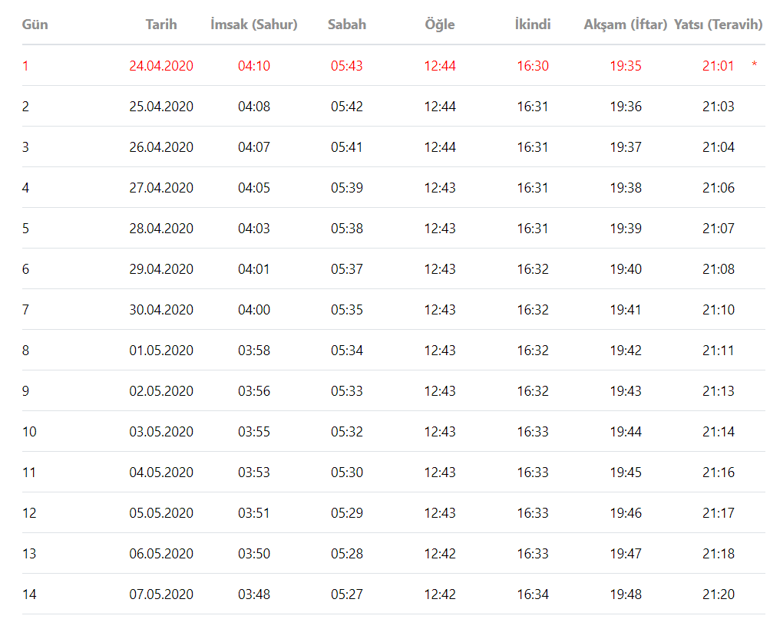Click the Yatsı time 21:20
The image size is (770, 619).
pos(718,595)
